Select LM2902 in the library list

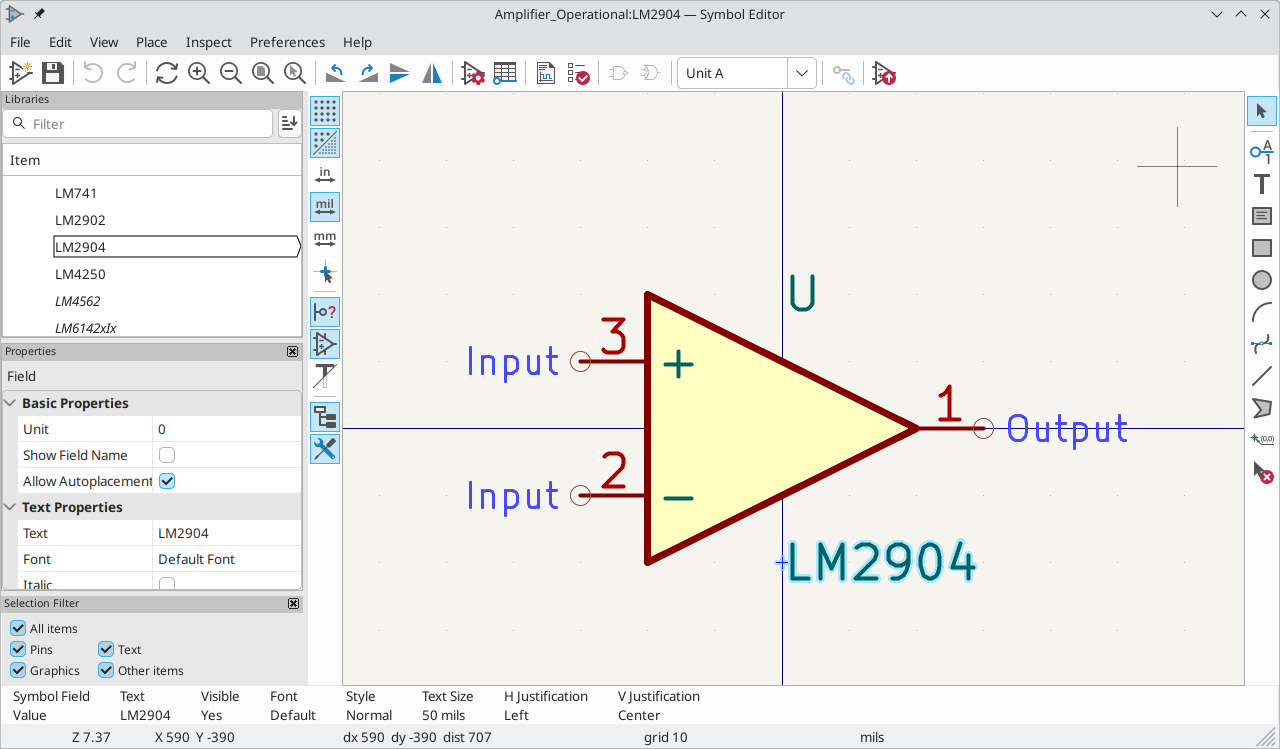click(80, 220)
